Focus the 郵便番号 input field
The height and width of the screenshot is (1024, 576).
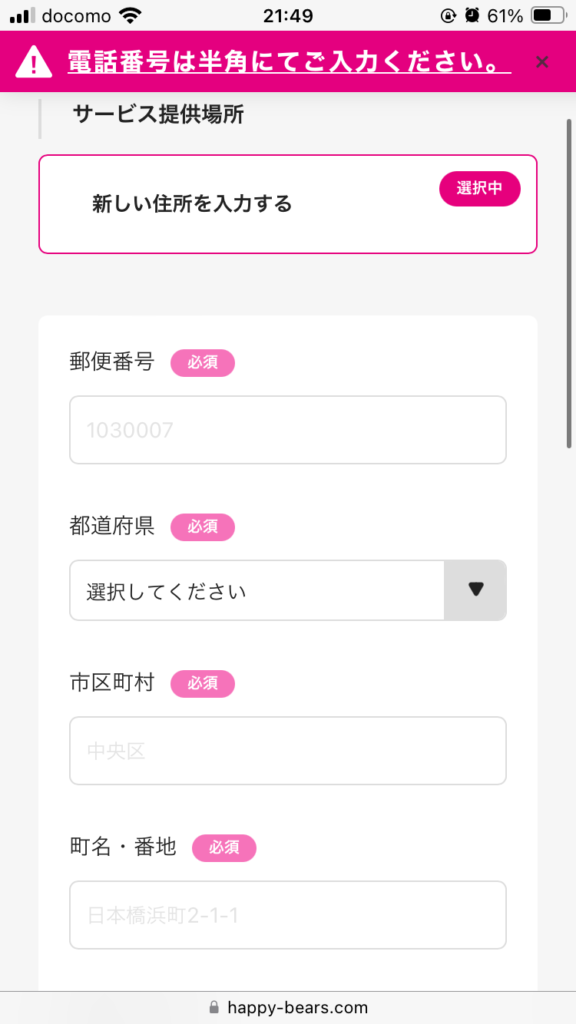click(x=288, y=430)
